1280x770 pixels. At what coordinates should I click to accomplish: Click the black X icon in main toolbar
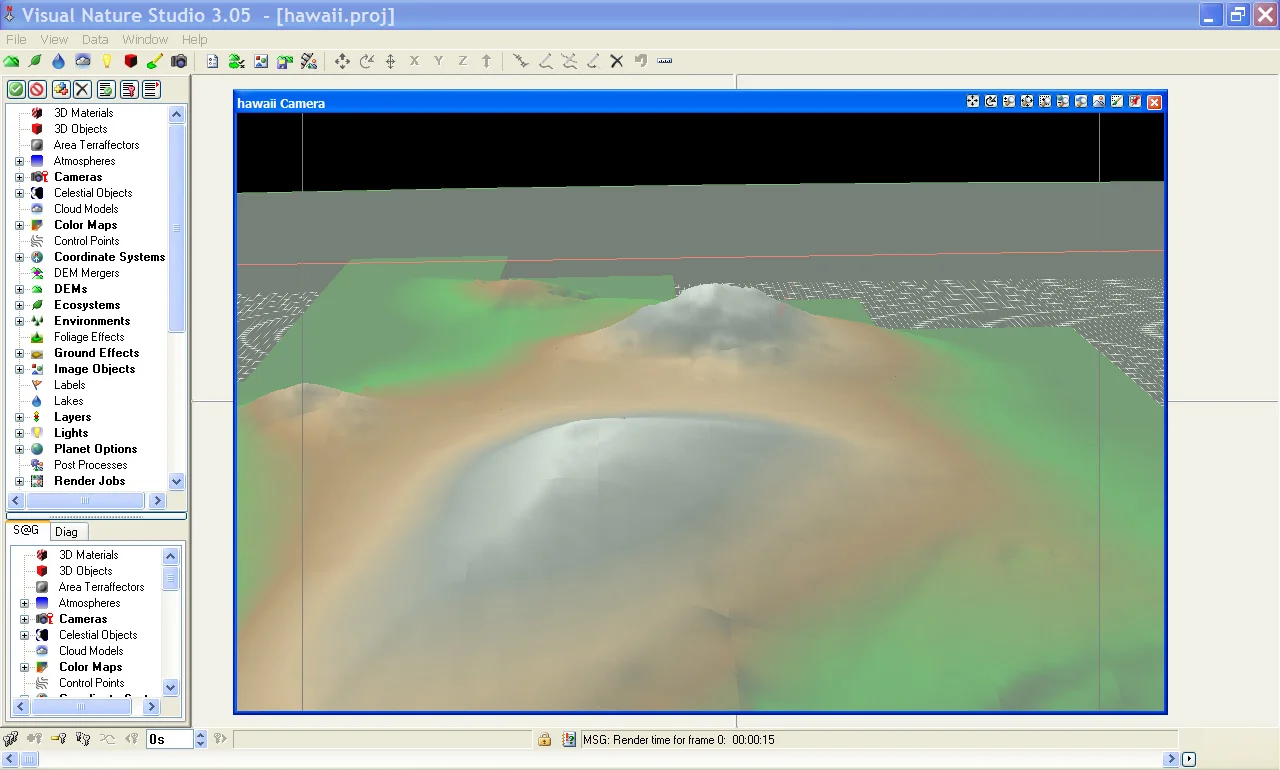617,62
